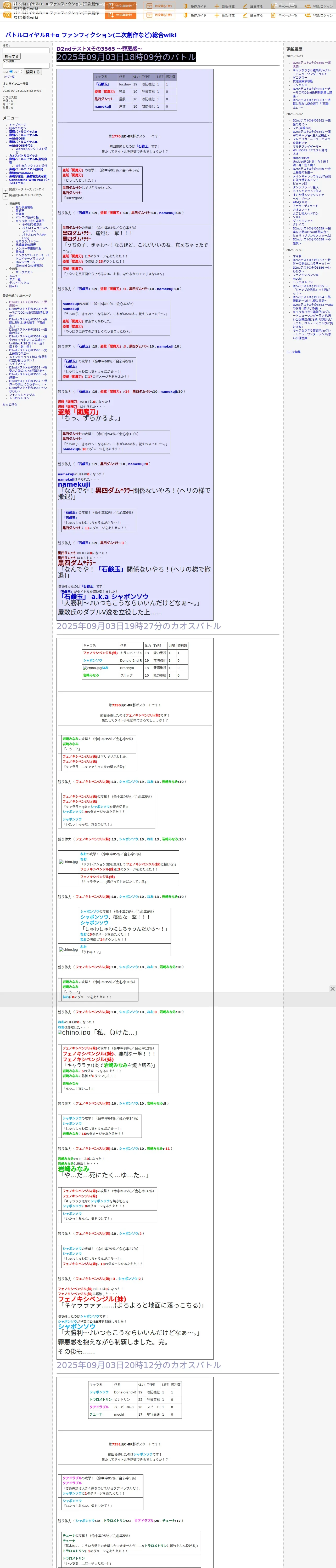Open カオスバトルロイヤル in the menu
The image size is (336, 1568).
[x=23, y=155]
